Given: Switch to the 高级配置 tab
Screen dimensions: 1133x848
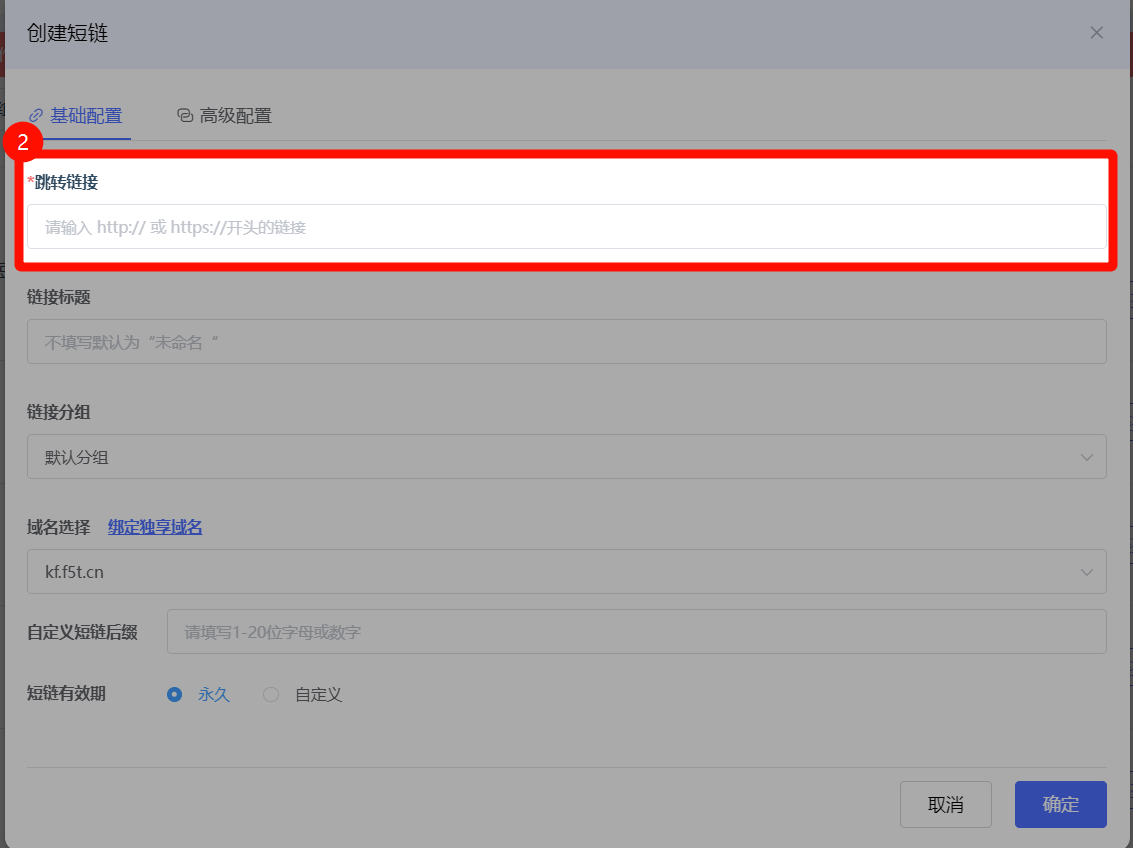Looking at the screenshot, I should [235, 115].
